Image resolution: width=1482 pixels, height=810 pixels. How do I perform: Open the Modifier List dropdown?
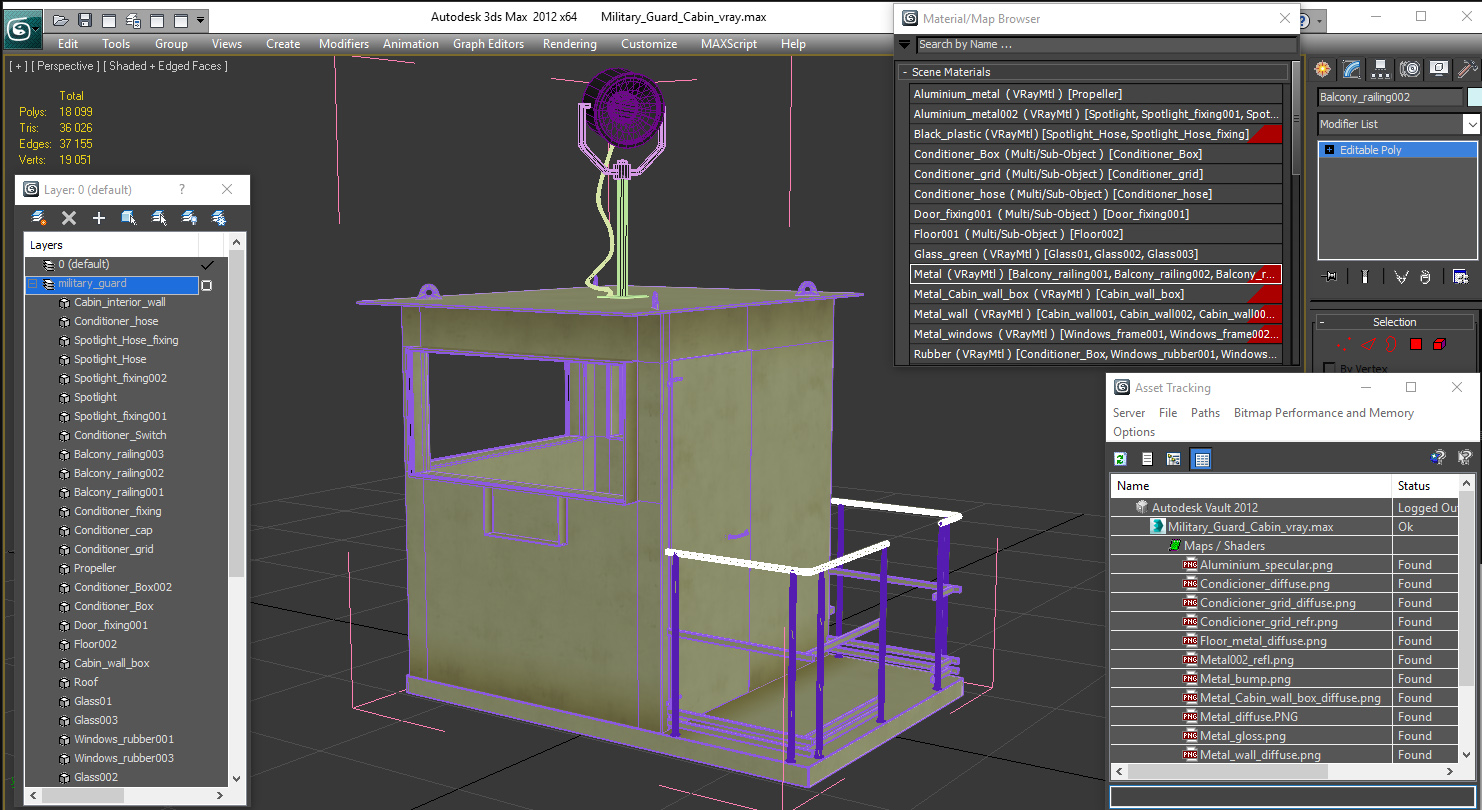(1470, 124)
